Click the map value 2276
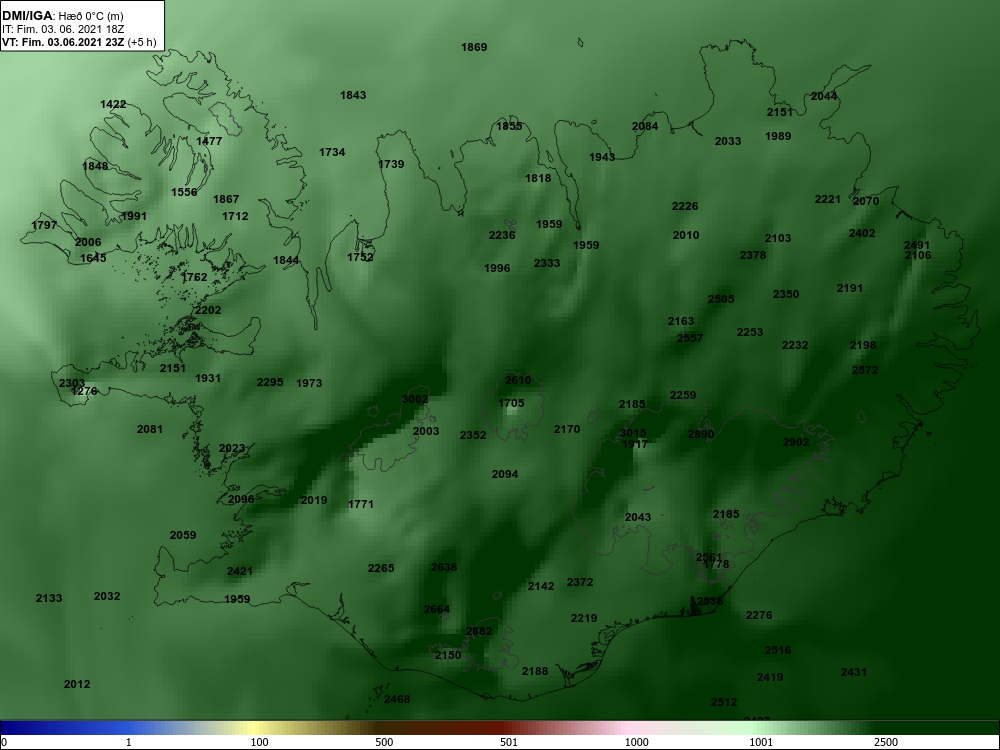Viewport: 1000px width, 750px height. (x=759, y=615)
